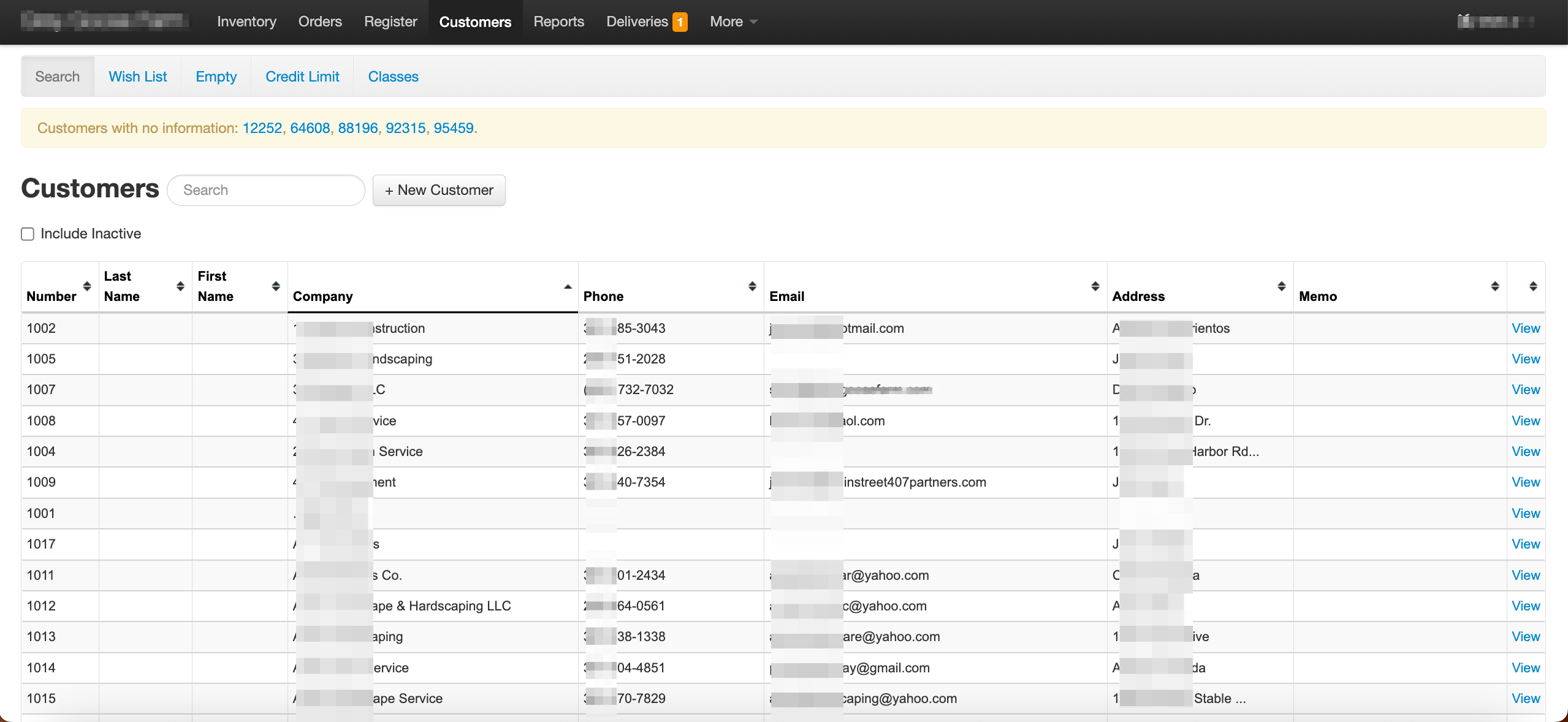Viewport: 1568px width, 722px height.
Task: Click the Deliveries notification badge
Action: pyautogui.click(x=680, y=22)
